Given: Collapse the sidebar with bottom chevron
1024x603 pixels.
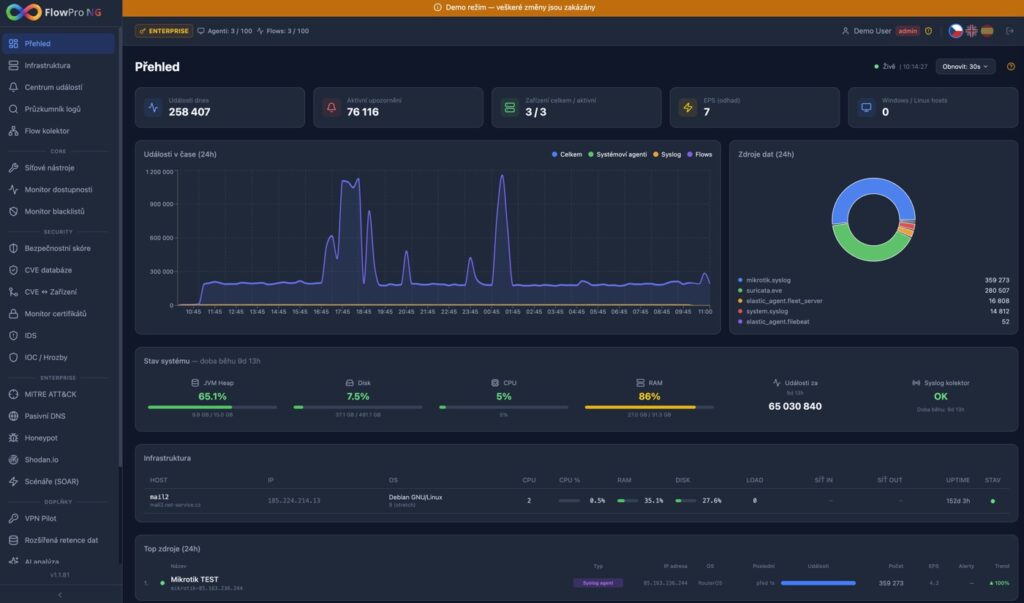Looking at the screenshot, I should [x=60, y=595].
